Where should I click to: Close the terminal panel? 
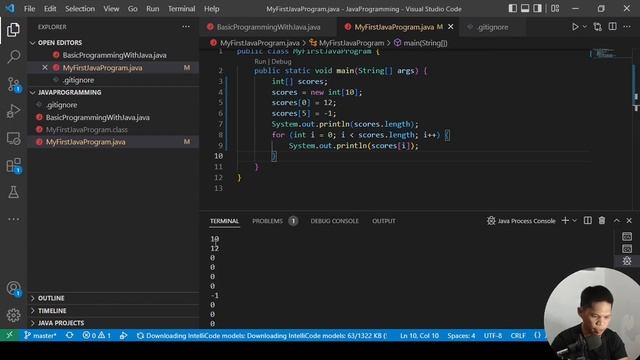(629, 220)
